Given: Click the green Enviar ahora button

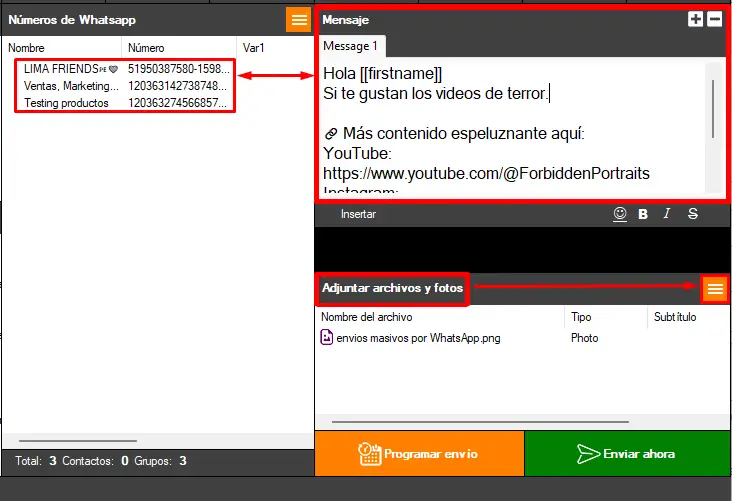Looking at the screenshot, I should (x=627, y=454).
